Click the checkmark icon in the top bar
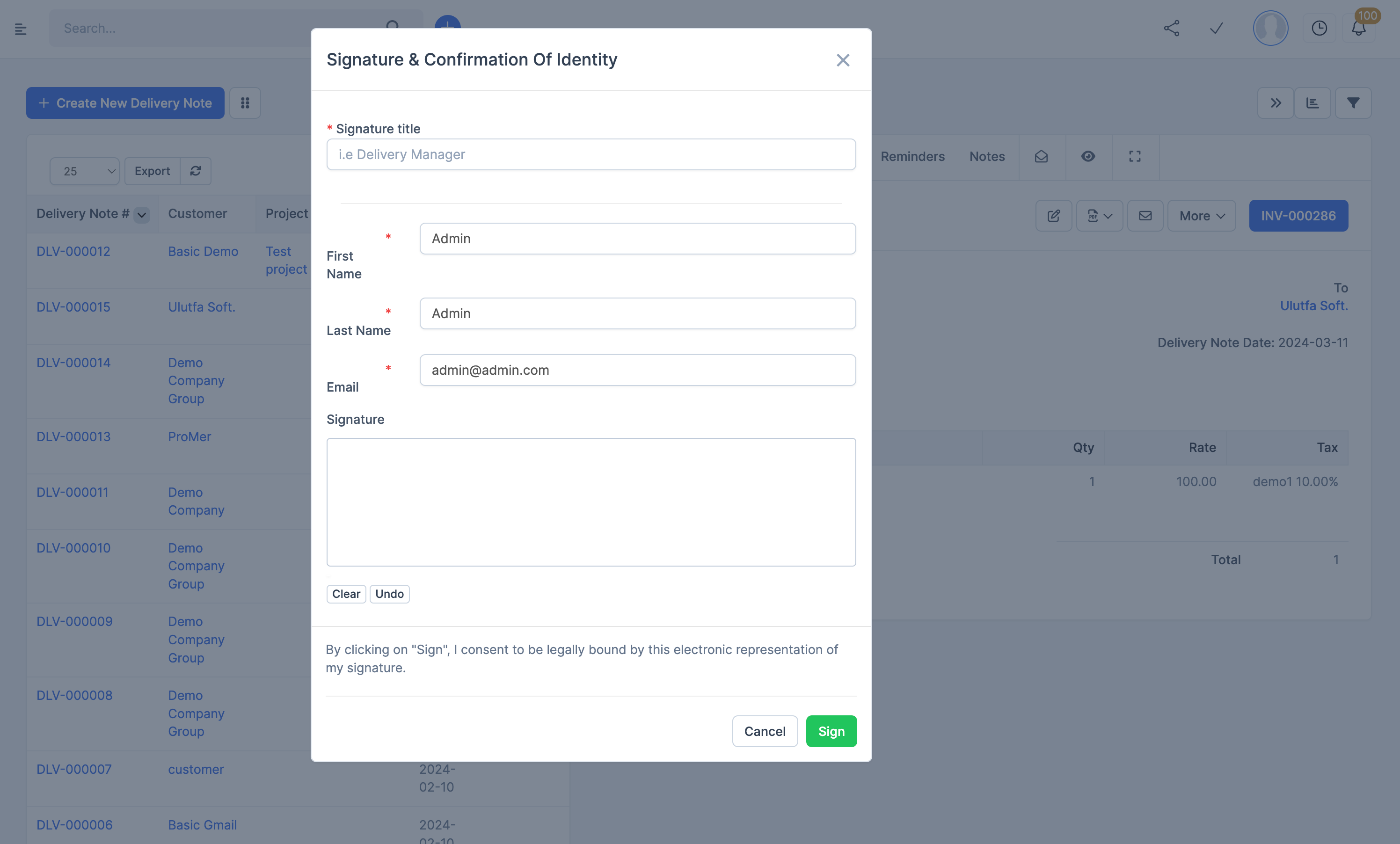The width and height of the screenshot is (1400, 844). (x=1216, y=28)
